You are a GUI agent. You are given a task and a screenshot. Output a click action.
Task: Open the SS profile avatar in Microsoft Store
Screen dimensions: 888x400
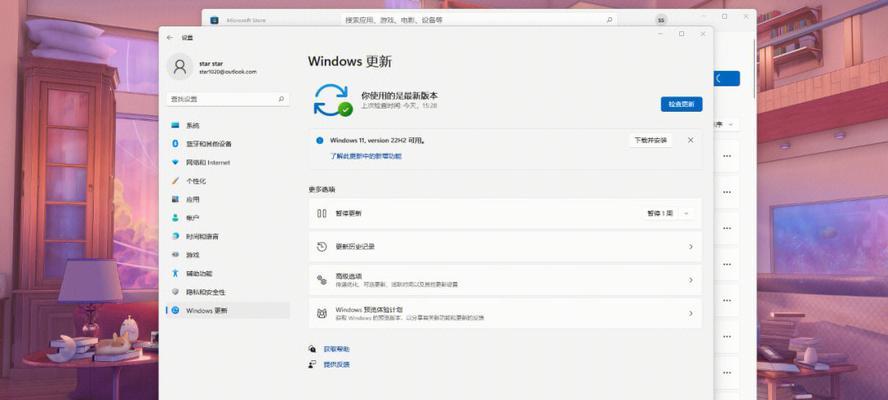[x=661, y=20]
